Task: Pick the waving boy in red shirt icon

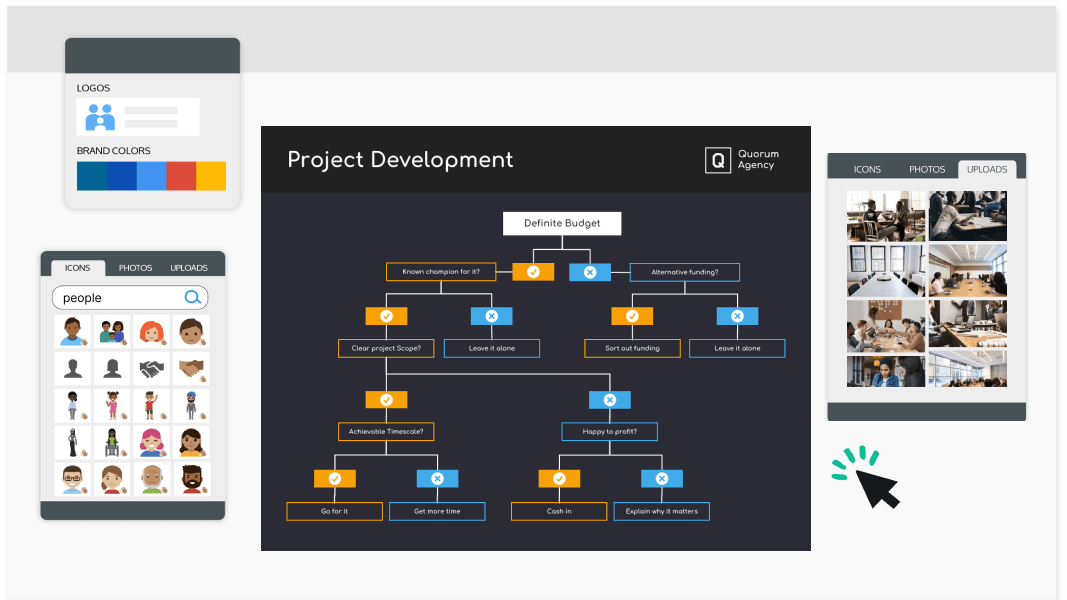Action: point(152,405)
